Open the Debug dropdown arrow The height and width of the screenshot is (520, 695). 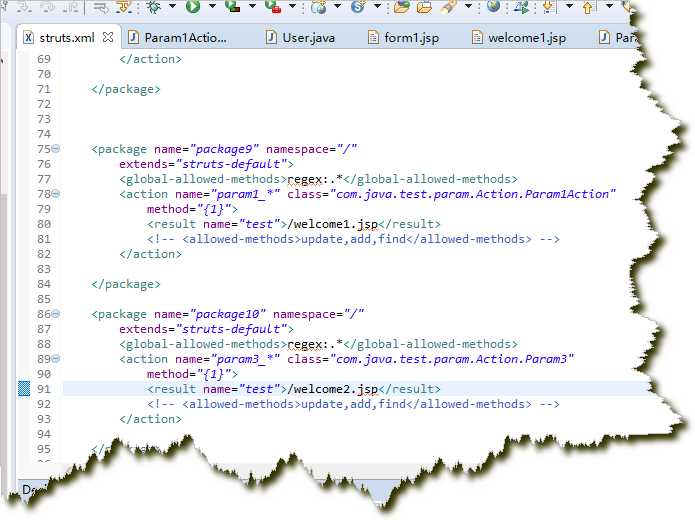coord(172,6)
